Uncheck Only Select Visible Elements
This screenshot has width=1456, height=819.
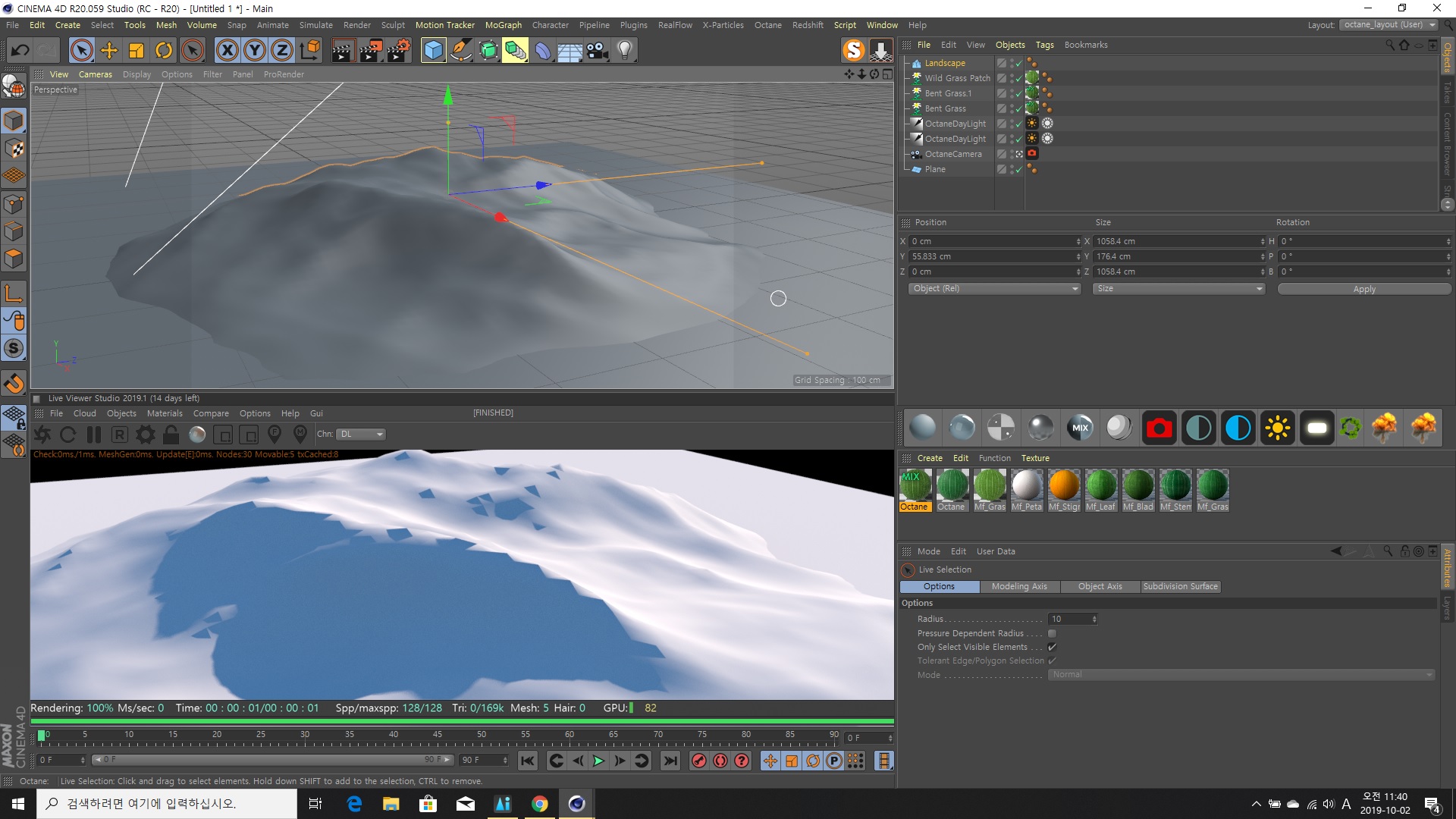tap(1052, 647)
